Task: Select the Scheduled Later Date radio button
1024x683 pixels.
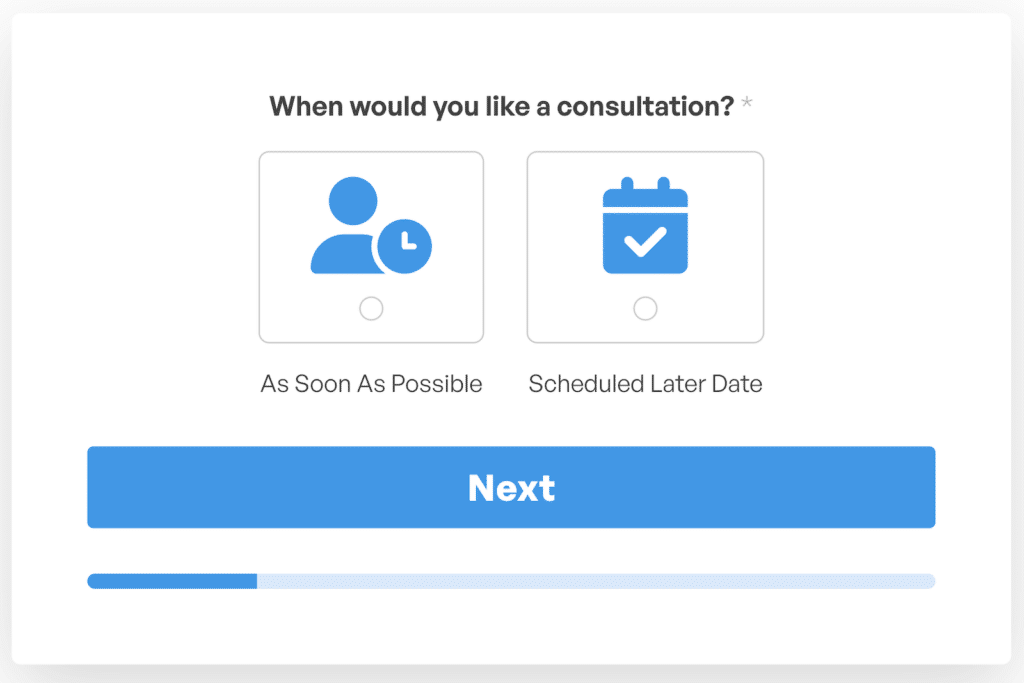Action: (645, 309)
